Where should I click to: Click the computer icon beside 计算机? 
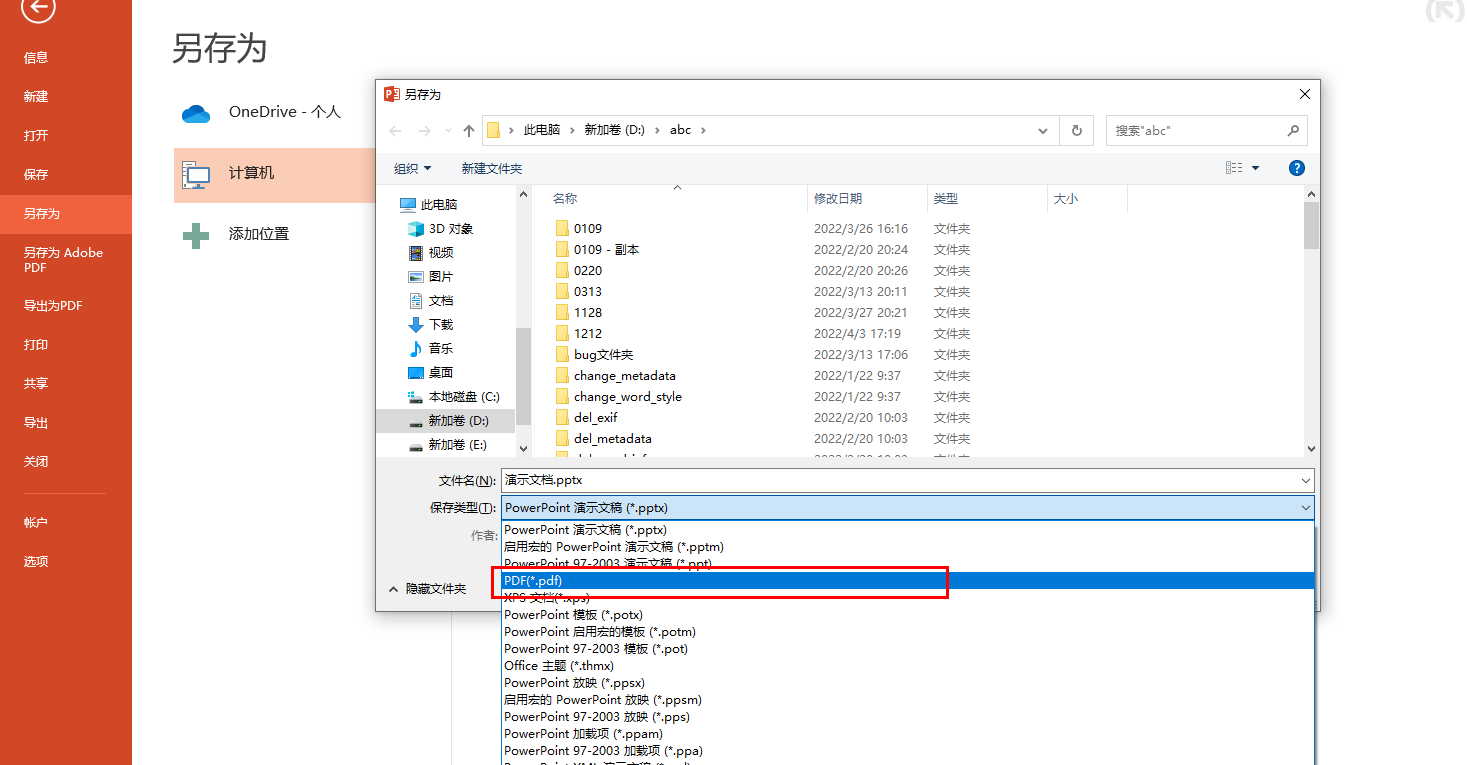(x=196, y=175)
